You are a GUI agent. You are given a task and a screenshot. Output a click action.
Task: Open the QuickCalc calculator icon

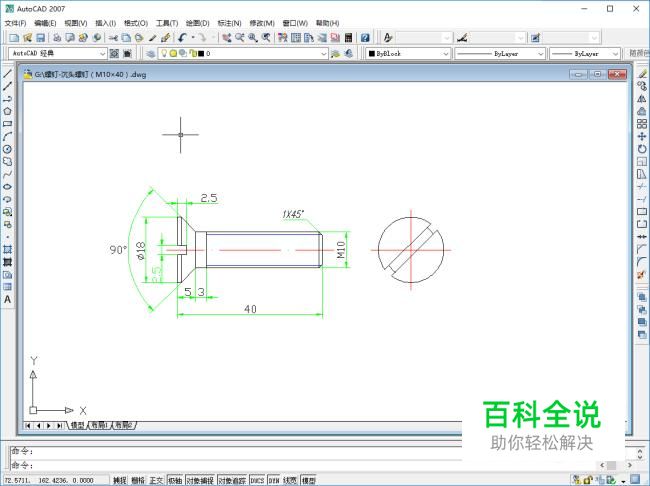[x=348, y=38]
